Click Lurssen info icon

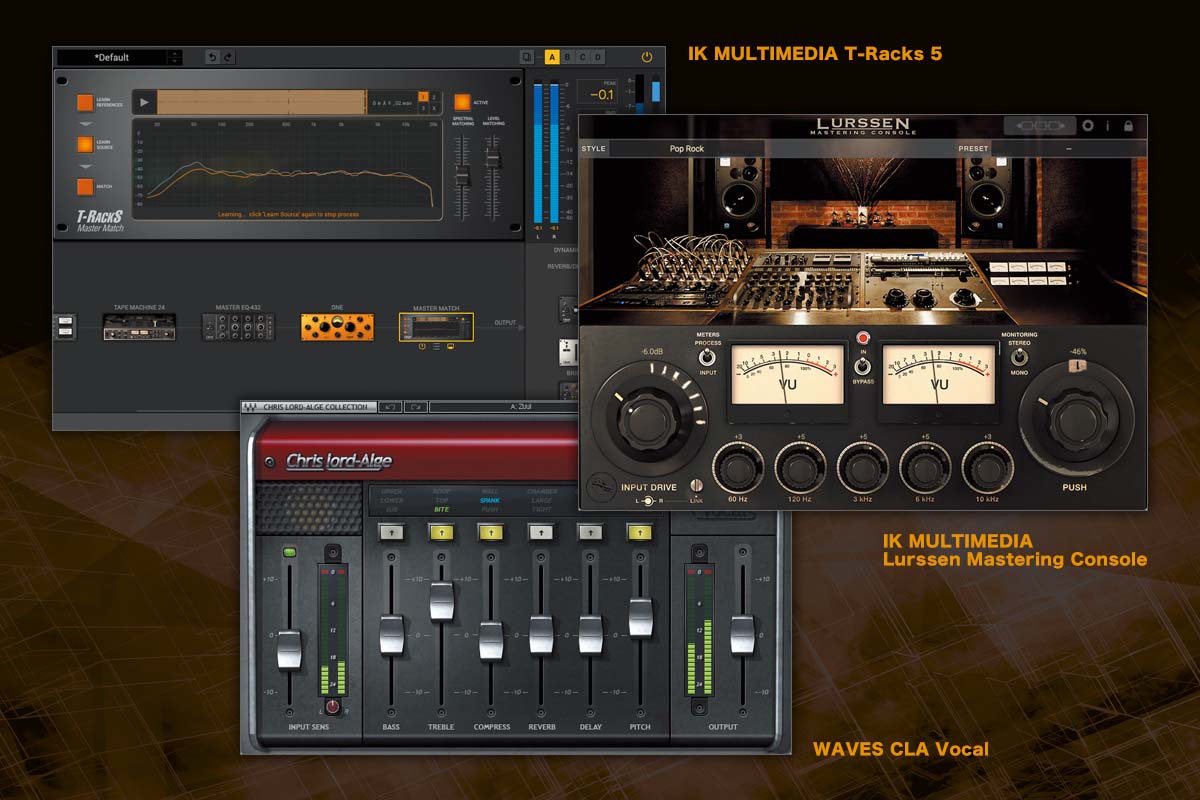click(1108, 126)
